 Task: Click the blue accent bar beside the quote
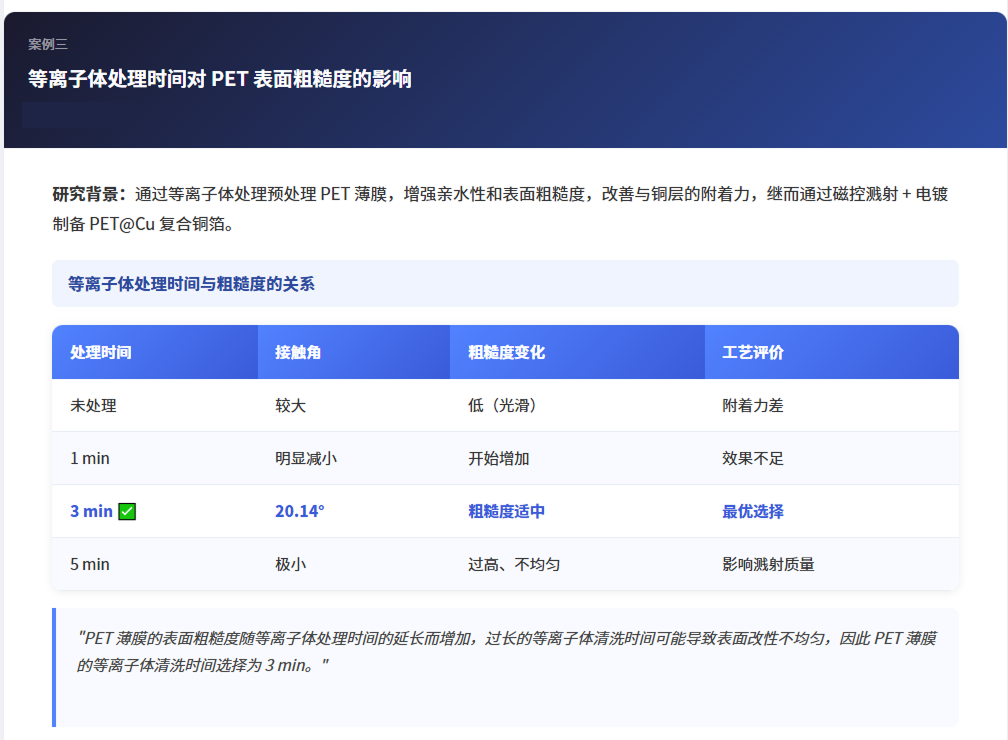coord(54,664)
